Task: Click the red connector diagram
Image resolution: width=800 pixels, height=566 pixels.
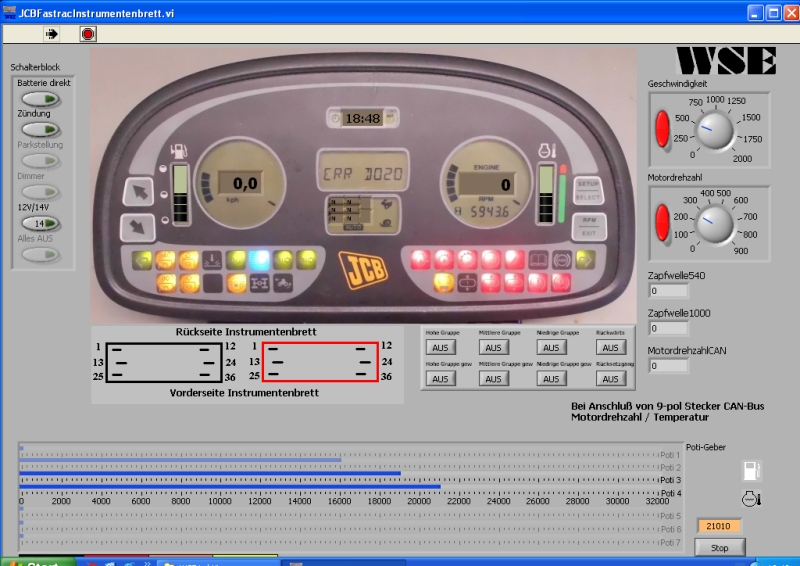Action: [320, 362]
